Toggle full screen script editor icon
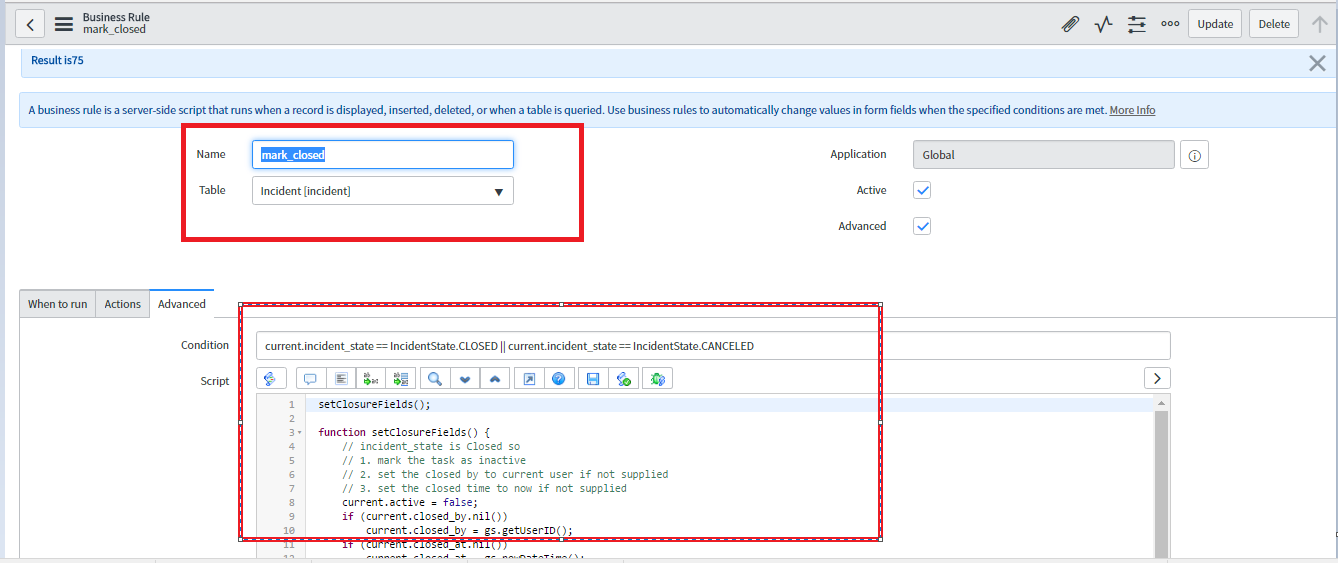The image size is (1338, 563). pos(529,379)
